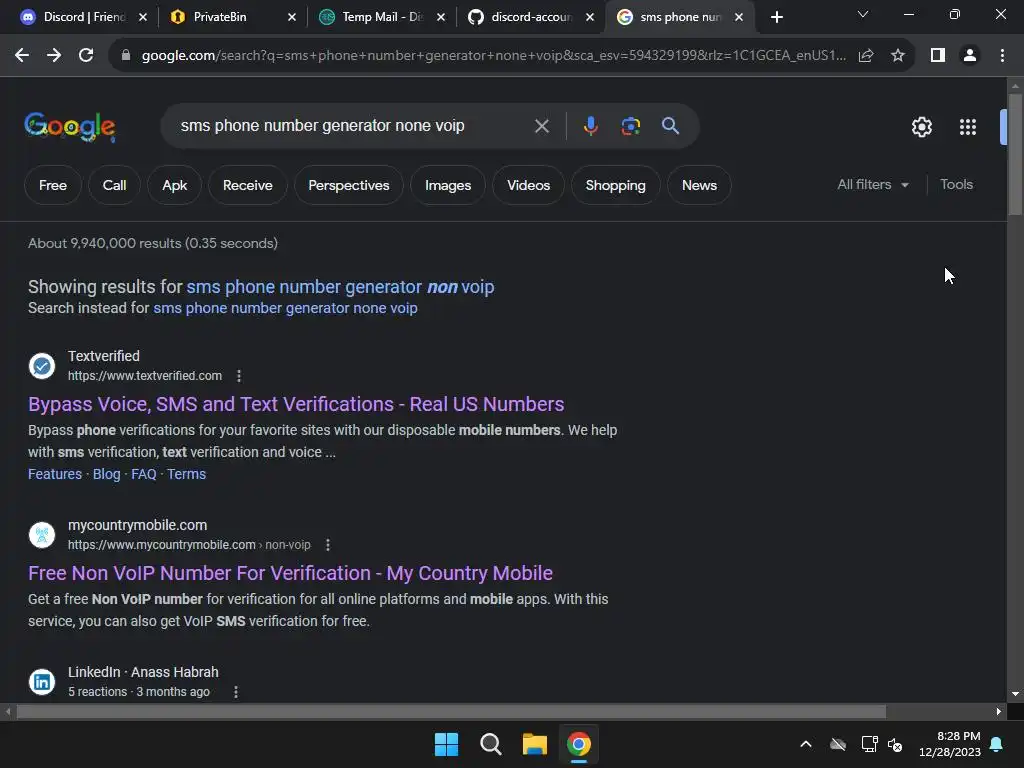Viewport: 1024px width, 768px height.
Task: Click the browser forward arrow
Action: [54, 56]
